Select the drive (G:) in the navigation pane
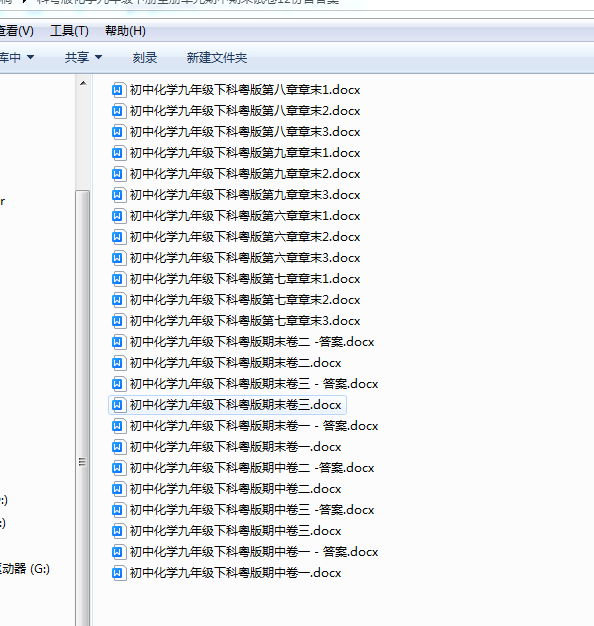This screenshot has height=626, width=594. click(25, 569)
